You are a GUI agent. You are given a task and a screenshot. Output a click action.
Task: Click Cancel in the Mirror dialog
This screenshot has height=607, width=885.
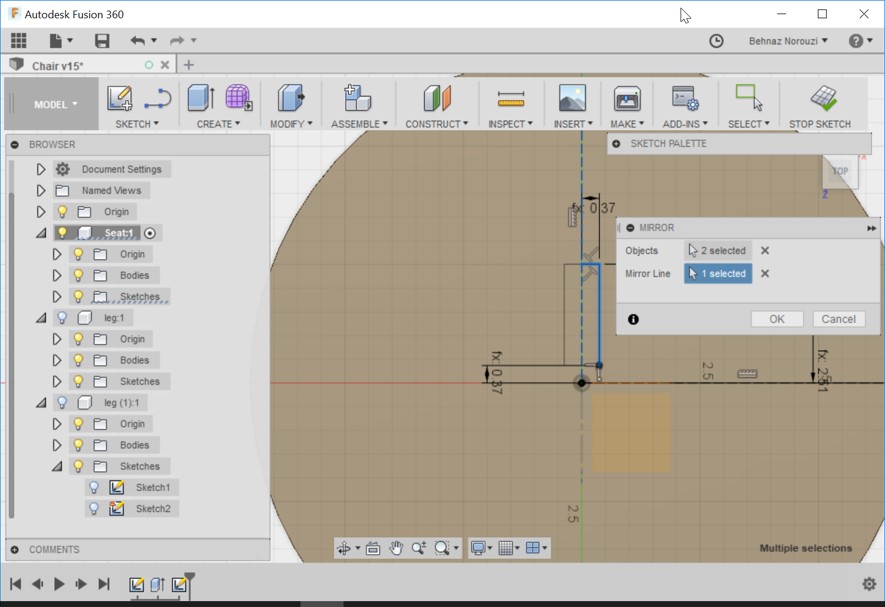pos(838,319)
